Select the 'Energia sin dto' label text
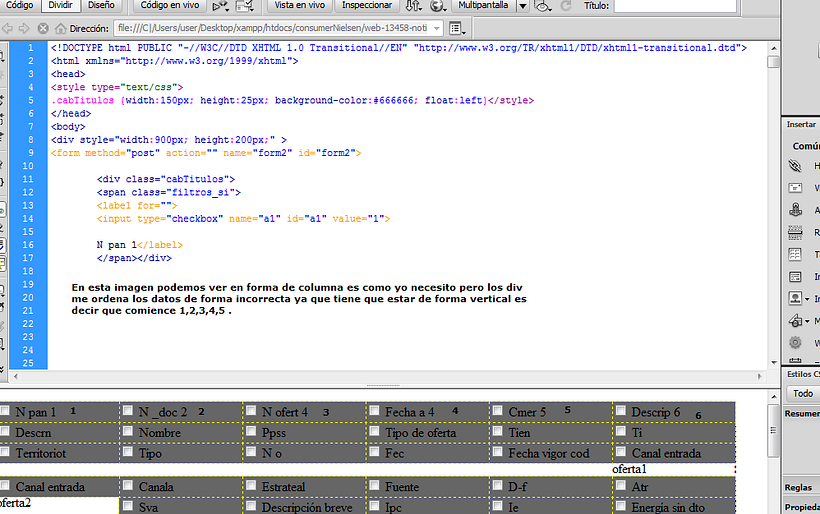Image resolution: width=820 pixels, height=514 pixels. point(667,508)
